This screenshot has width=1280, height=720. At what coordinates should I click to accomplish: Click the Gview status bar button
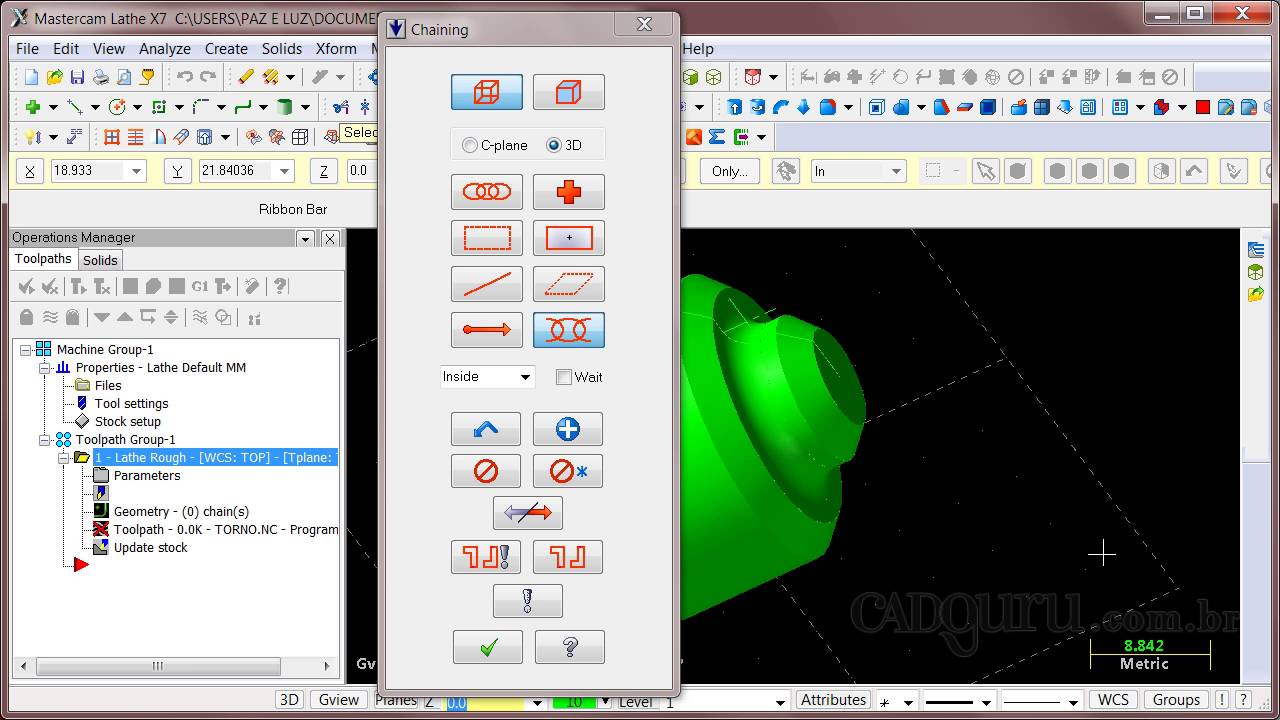click(x=339, y=700)
